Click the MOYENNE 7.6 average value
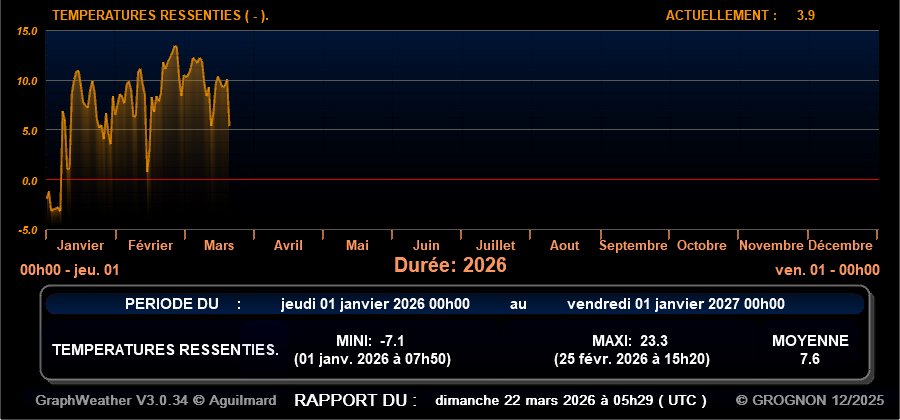 tap(810, 358)
